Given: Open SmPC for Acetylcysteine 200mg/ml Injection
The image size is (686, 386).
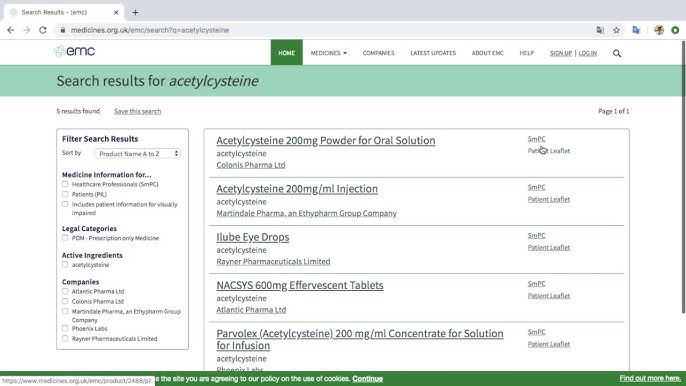Looking at the screenshot, I should click(x=536, y=187).
